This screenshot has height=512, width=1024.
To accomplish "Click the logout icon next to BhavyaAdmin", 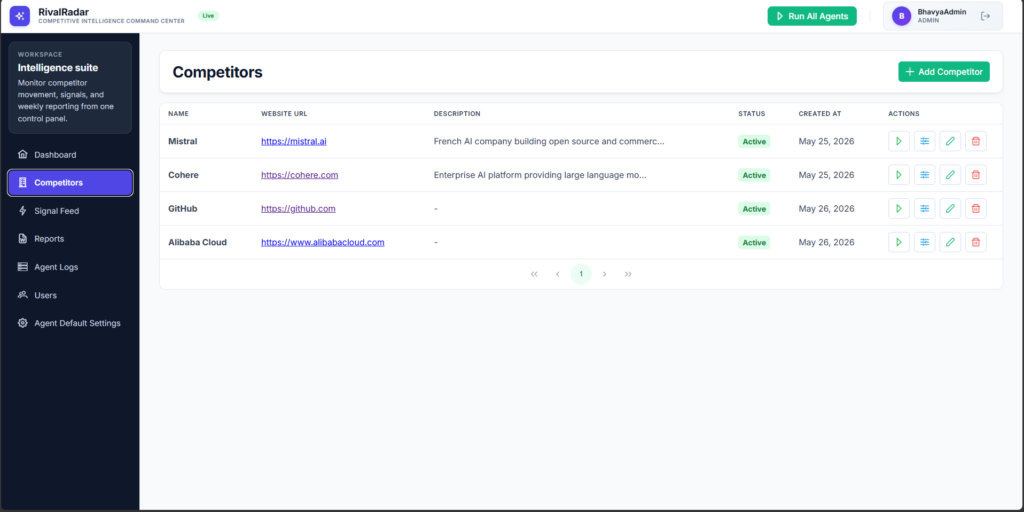I will pos(985,16).
